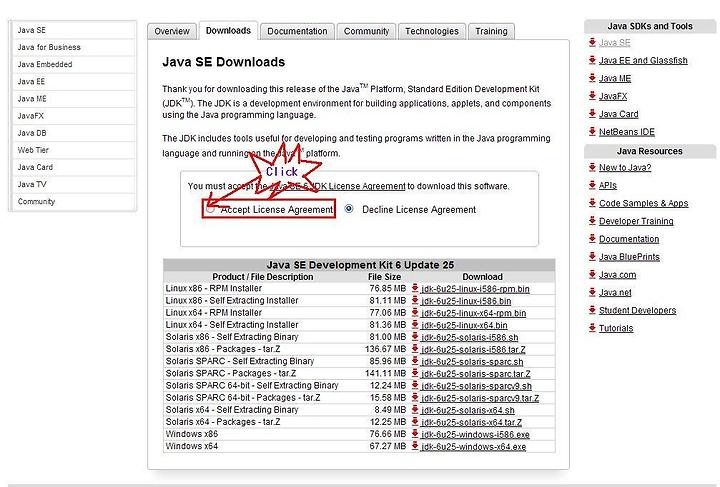This screenshot has width=720, height=487.
Task: Click download arrow icon beside jdk-6u25-linux-x64-rpm.bin
Action: pos(415,313)
